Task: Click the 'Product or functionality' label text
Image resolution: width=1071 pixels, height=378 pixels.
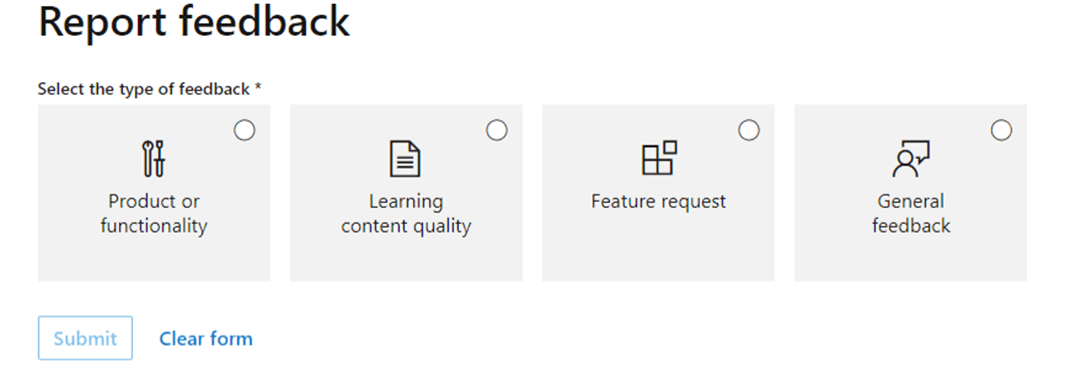Action: (154, 213)
